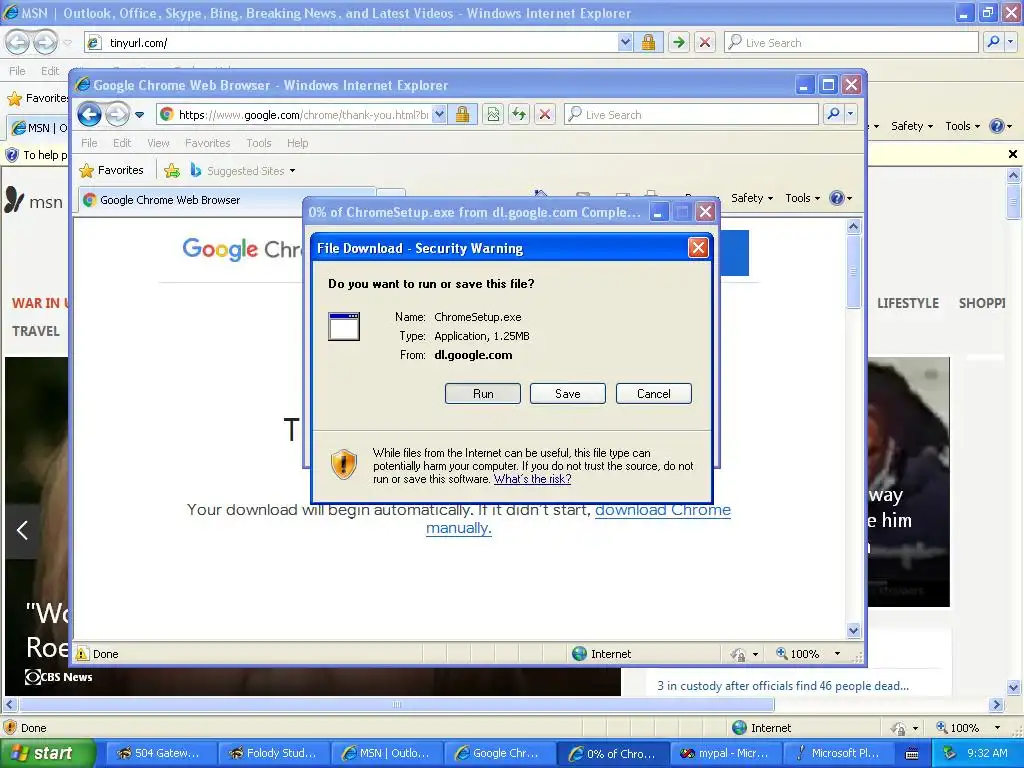Click Compatibility View icon in Chrome window

tap(493, 115)
